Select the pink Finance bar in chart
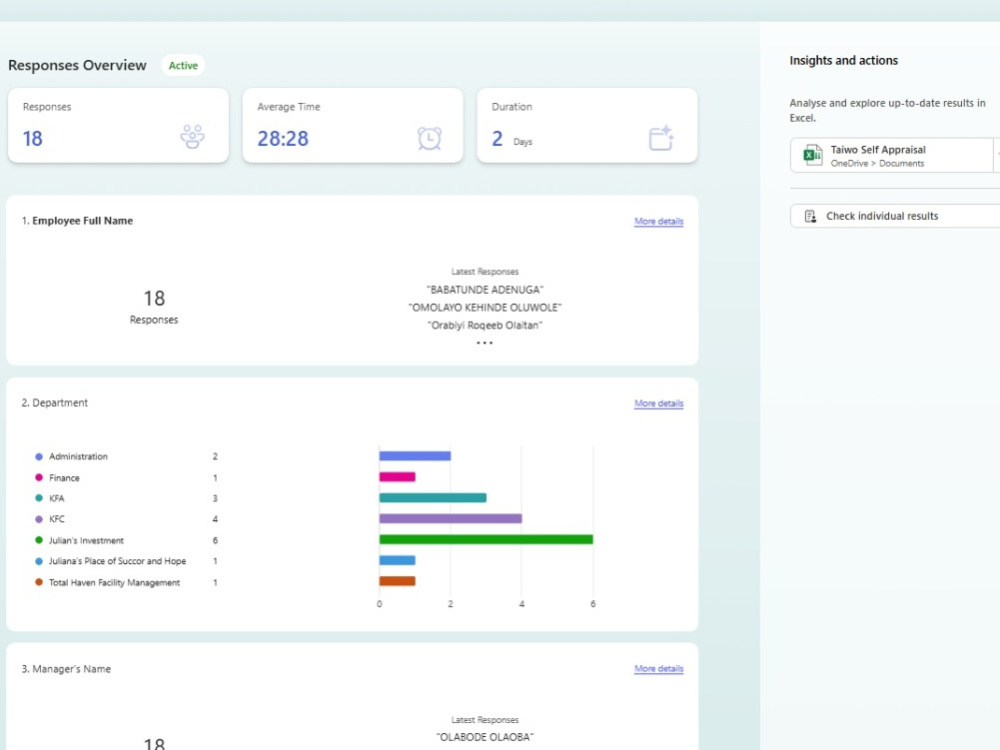The image size is (1000, 750). coord(397,477)
